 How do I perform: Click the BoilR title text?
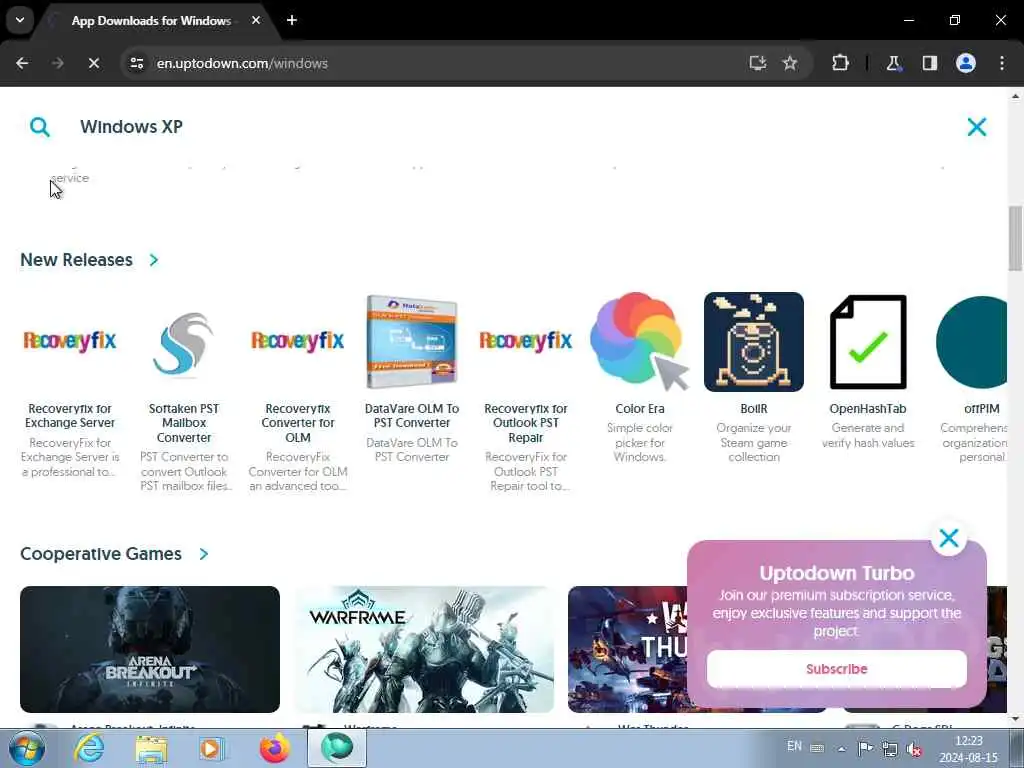point(754,409)
